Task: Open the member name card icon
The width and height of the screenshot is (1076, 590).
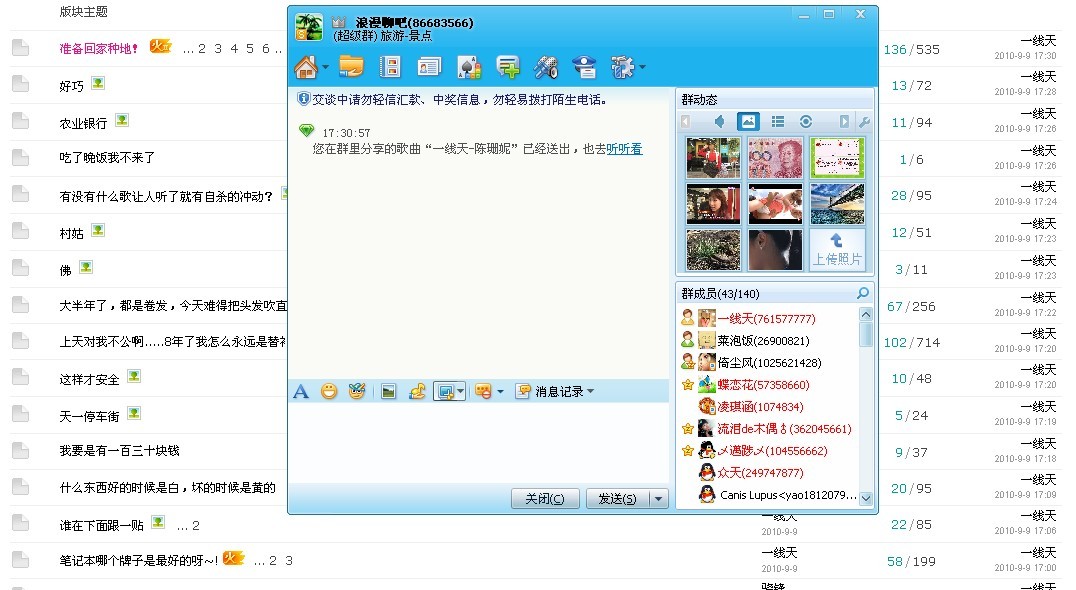Action: click(x=429, y=66)
